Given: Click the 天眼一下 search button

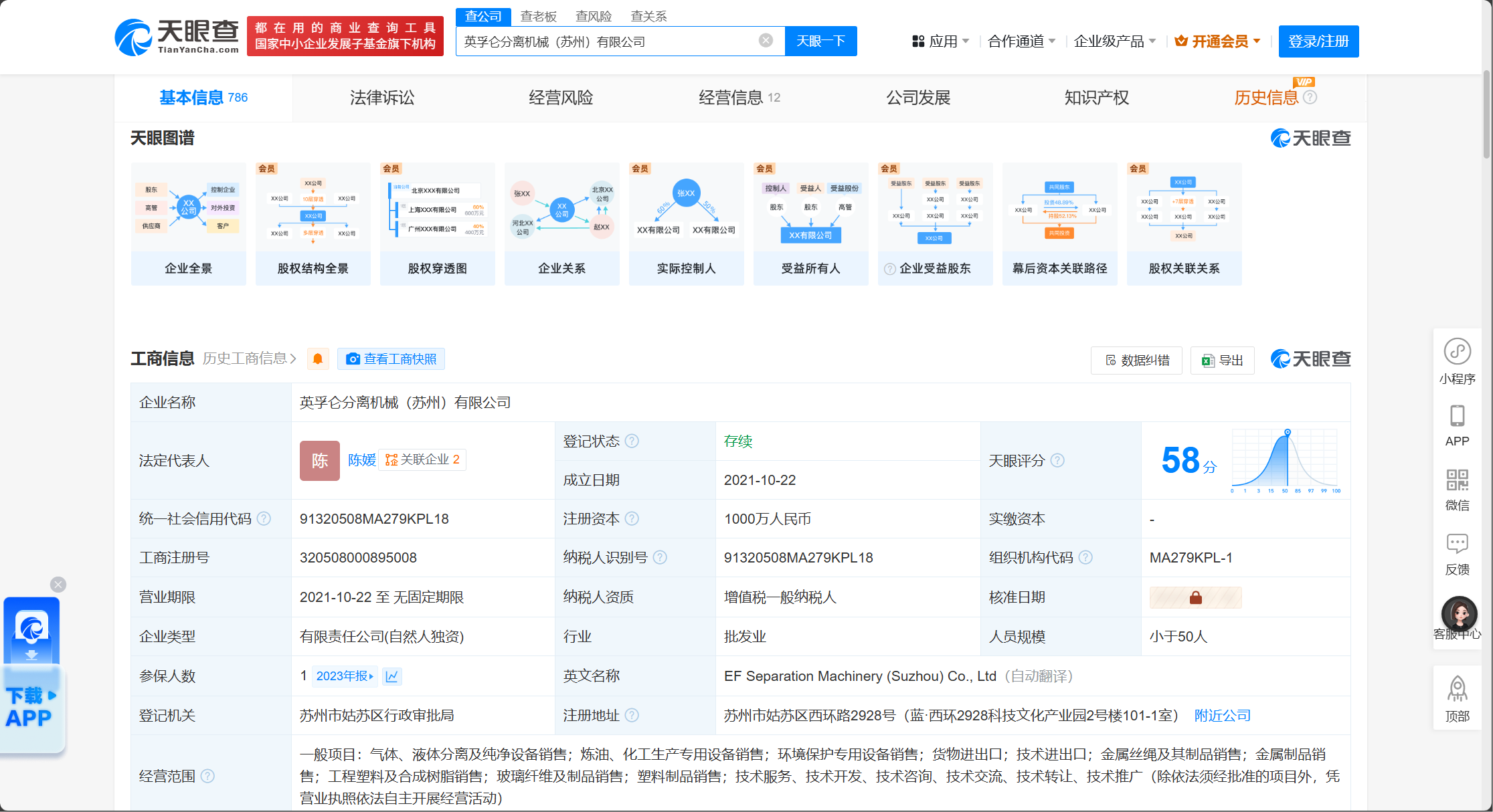Looking at the screenshot, I should point(820,41).
